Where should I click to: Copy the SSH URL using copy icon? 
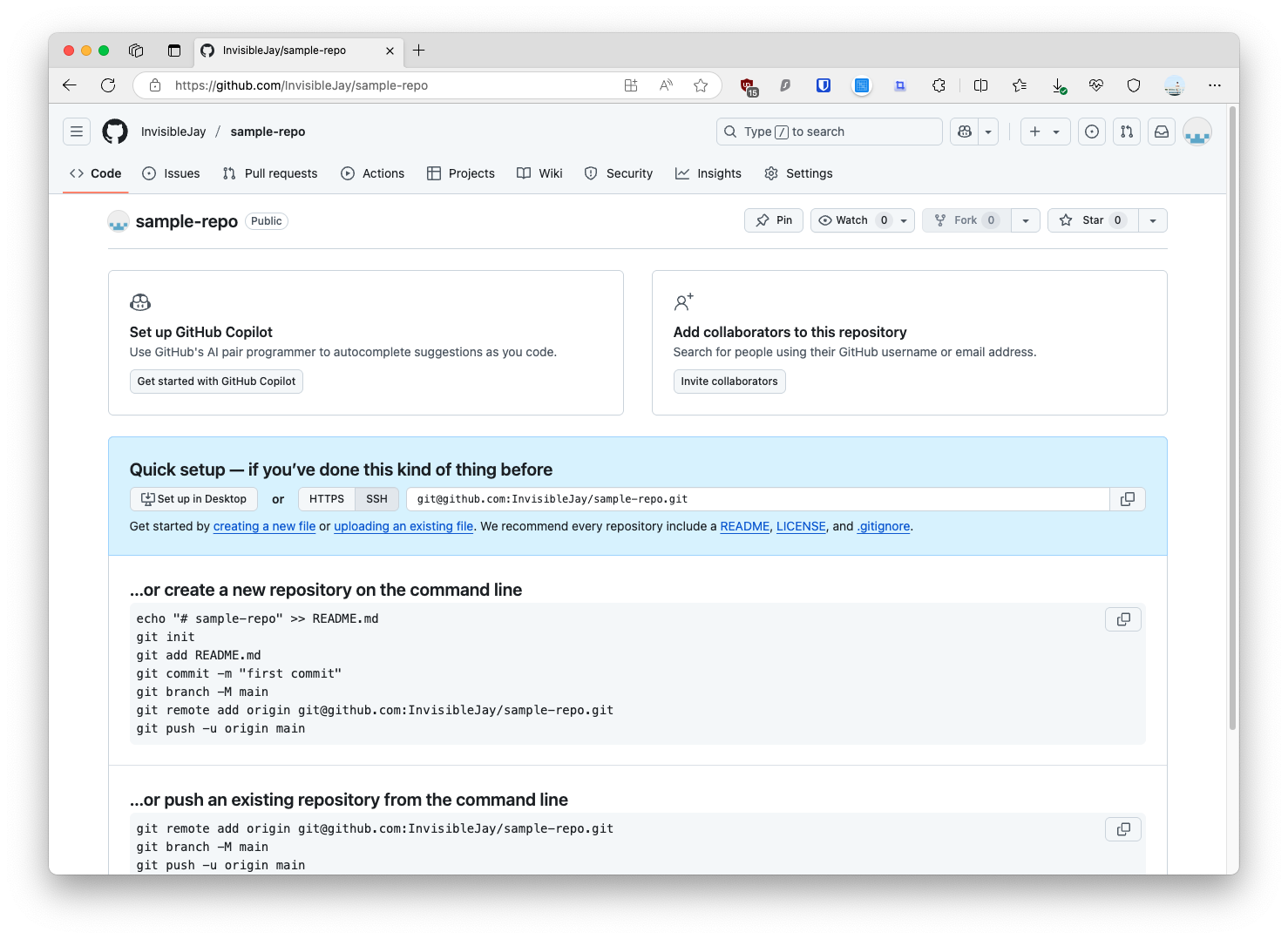[1127, 498]
